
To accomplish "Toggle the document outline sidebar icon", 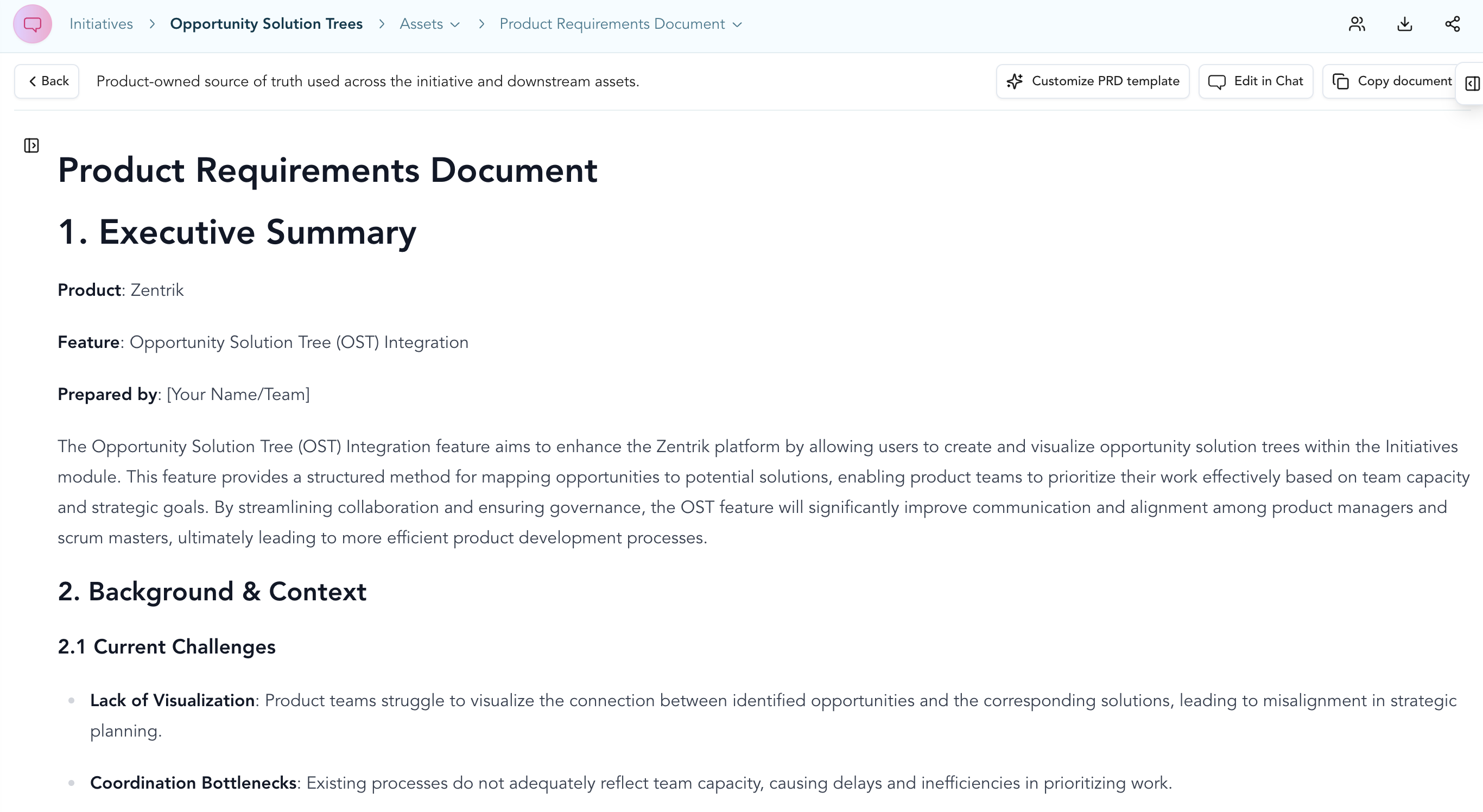I will pos(31,145).
